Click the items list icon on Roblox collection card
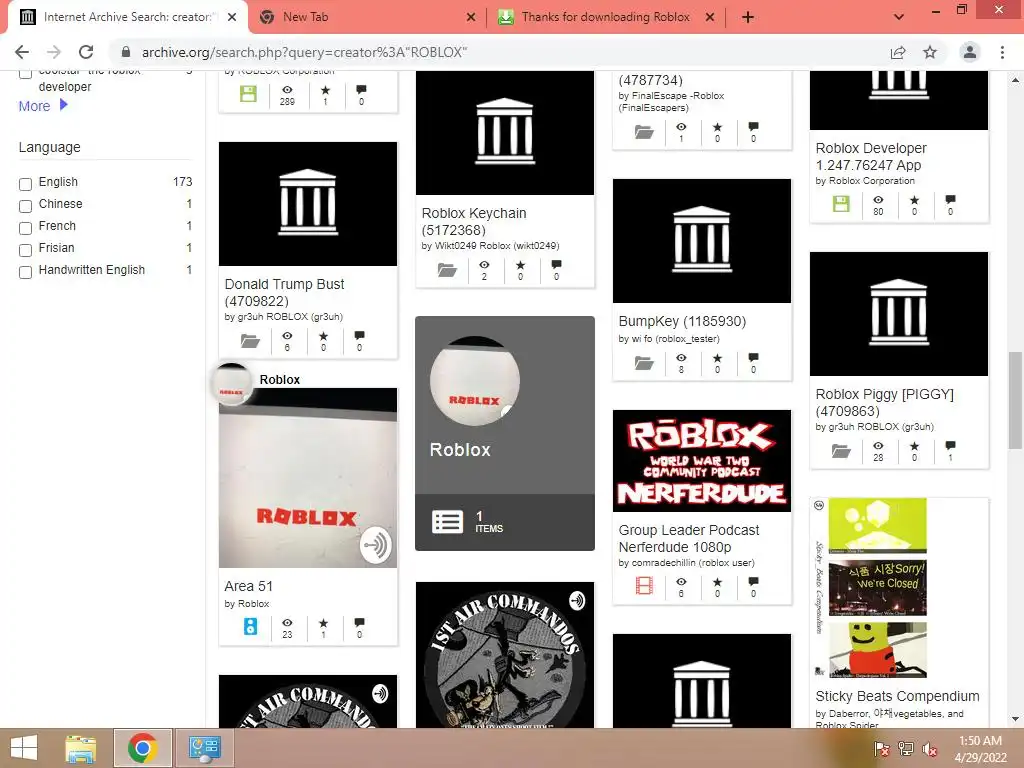The width and height of the screenshot is (1024, 768). [447, 522]
